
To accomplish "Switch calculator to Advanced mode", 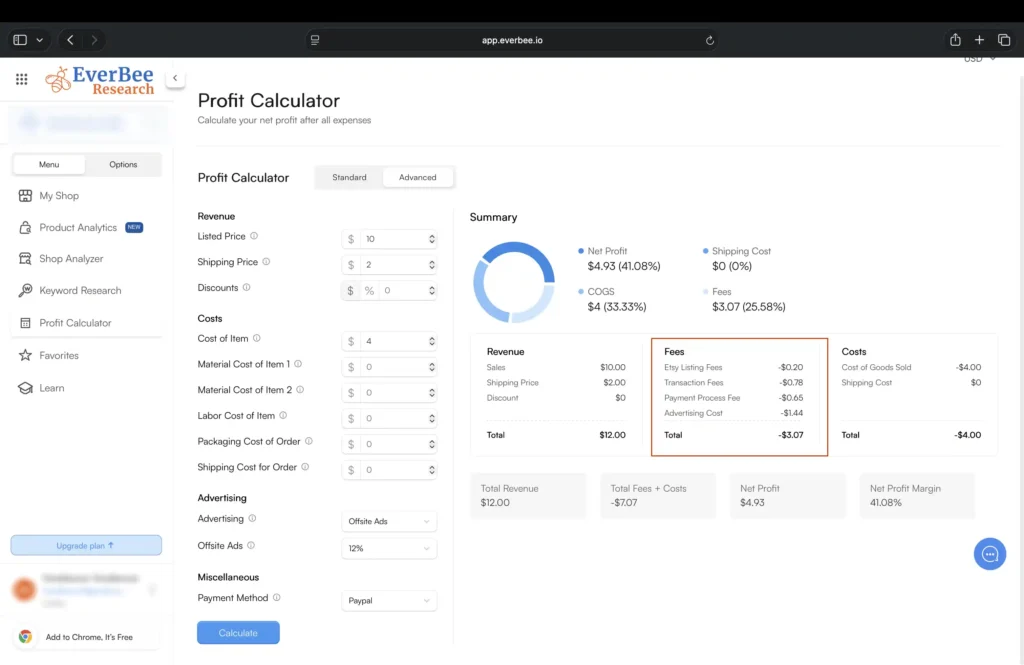I will click(417, 177).
